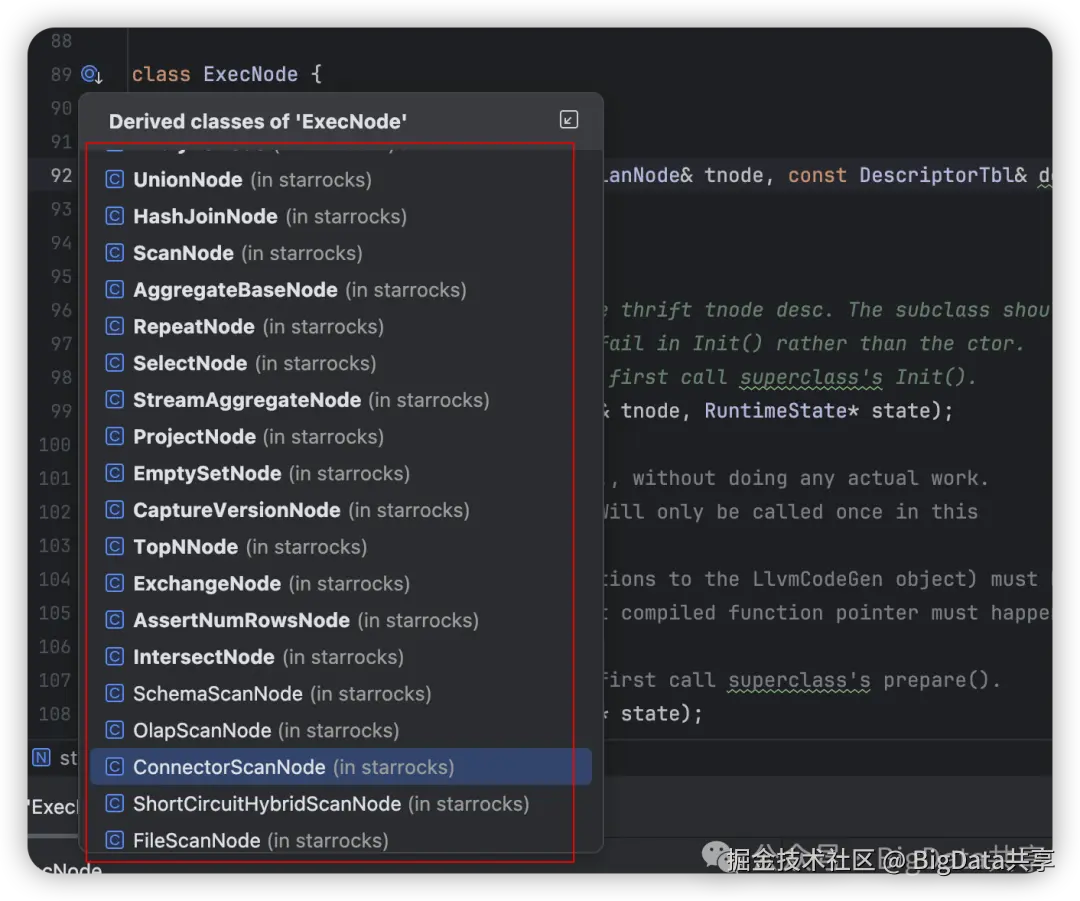Click the derived-classes gutter icon on line 89
1080x901 pixels.
pos(92,74)
